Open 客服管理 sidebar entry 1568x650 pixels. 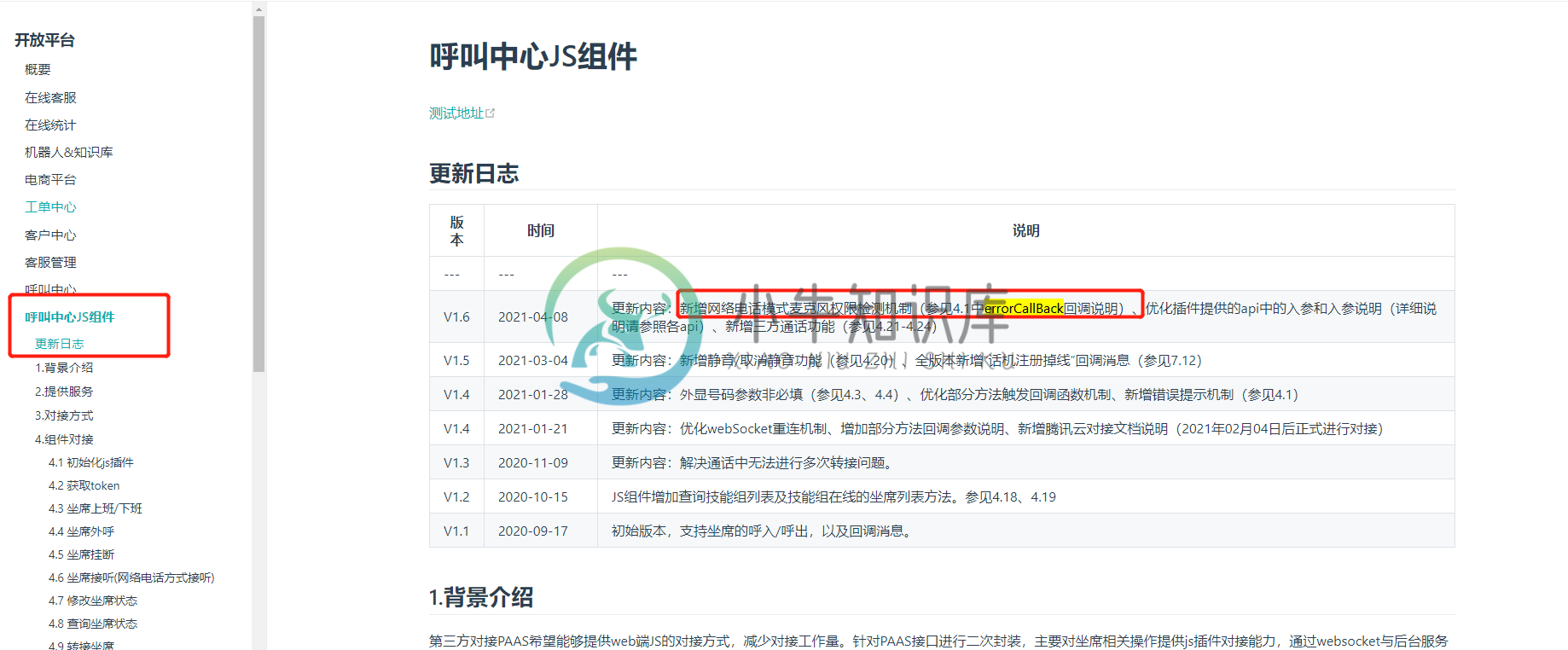tap(50, 262)
